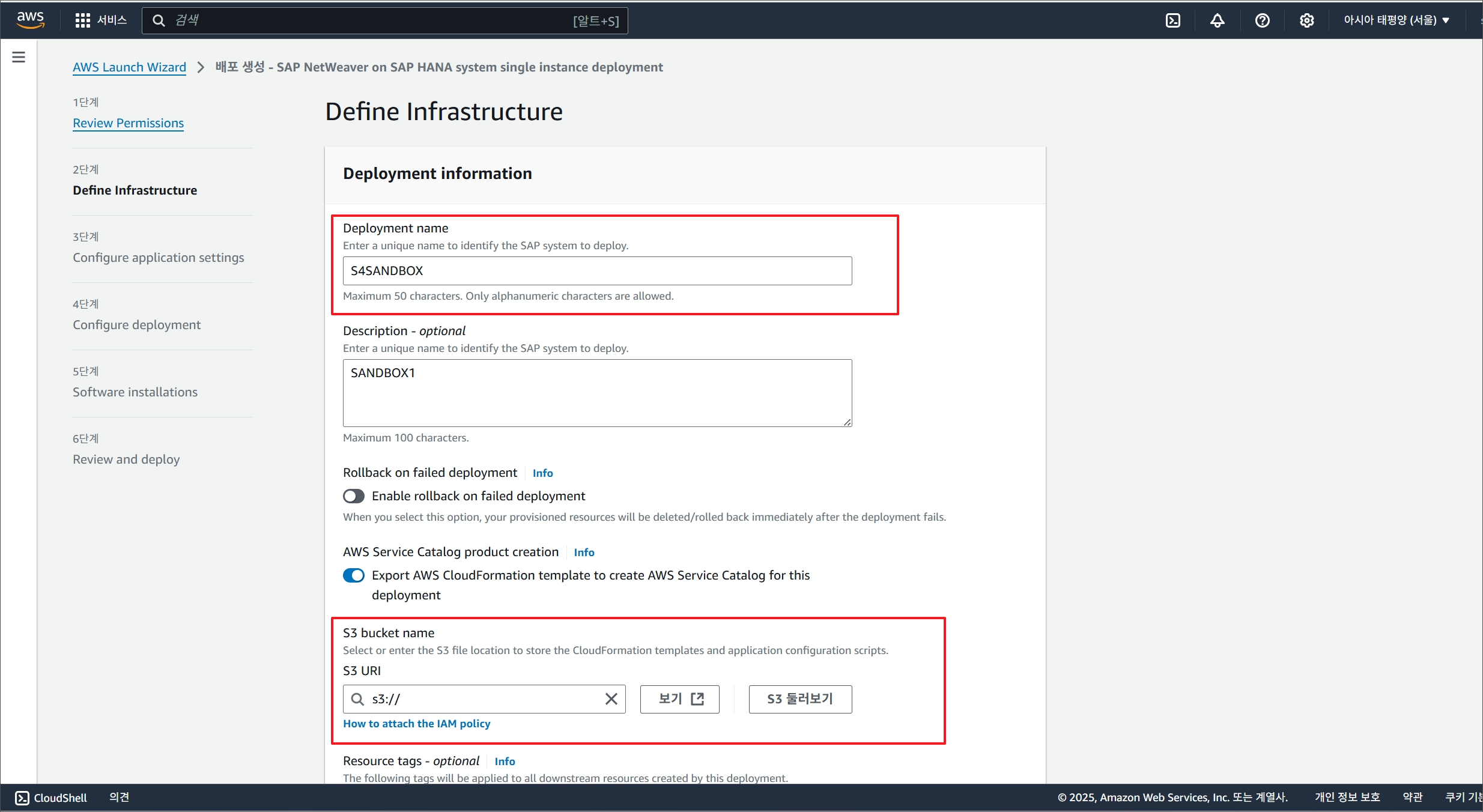Select Configure deployment step
1483x812 pixels.
[136, 325]
